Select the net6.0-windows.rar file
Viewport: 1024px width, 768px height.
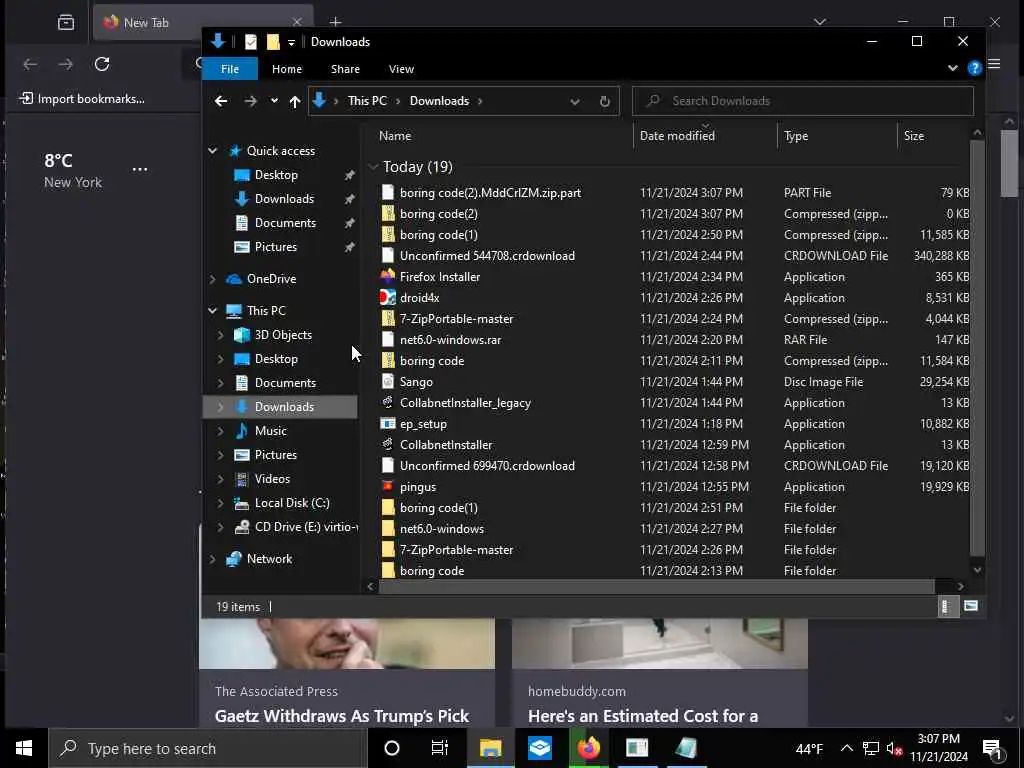point(450,340)
